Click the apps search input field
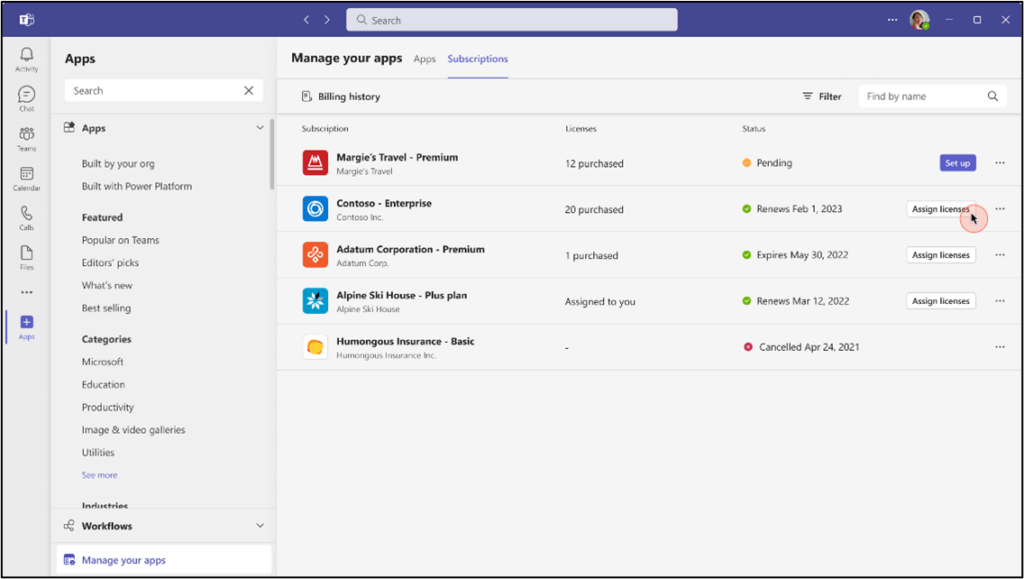This screenshot has height=579, width=1024. coord(150,90)
